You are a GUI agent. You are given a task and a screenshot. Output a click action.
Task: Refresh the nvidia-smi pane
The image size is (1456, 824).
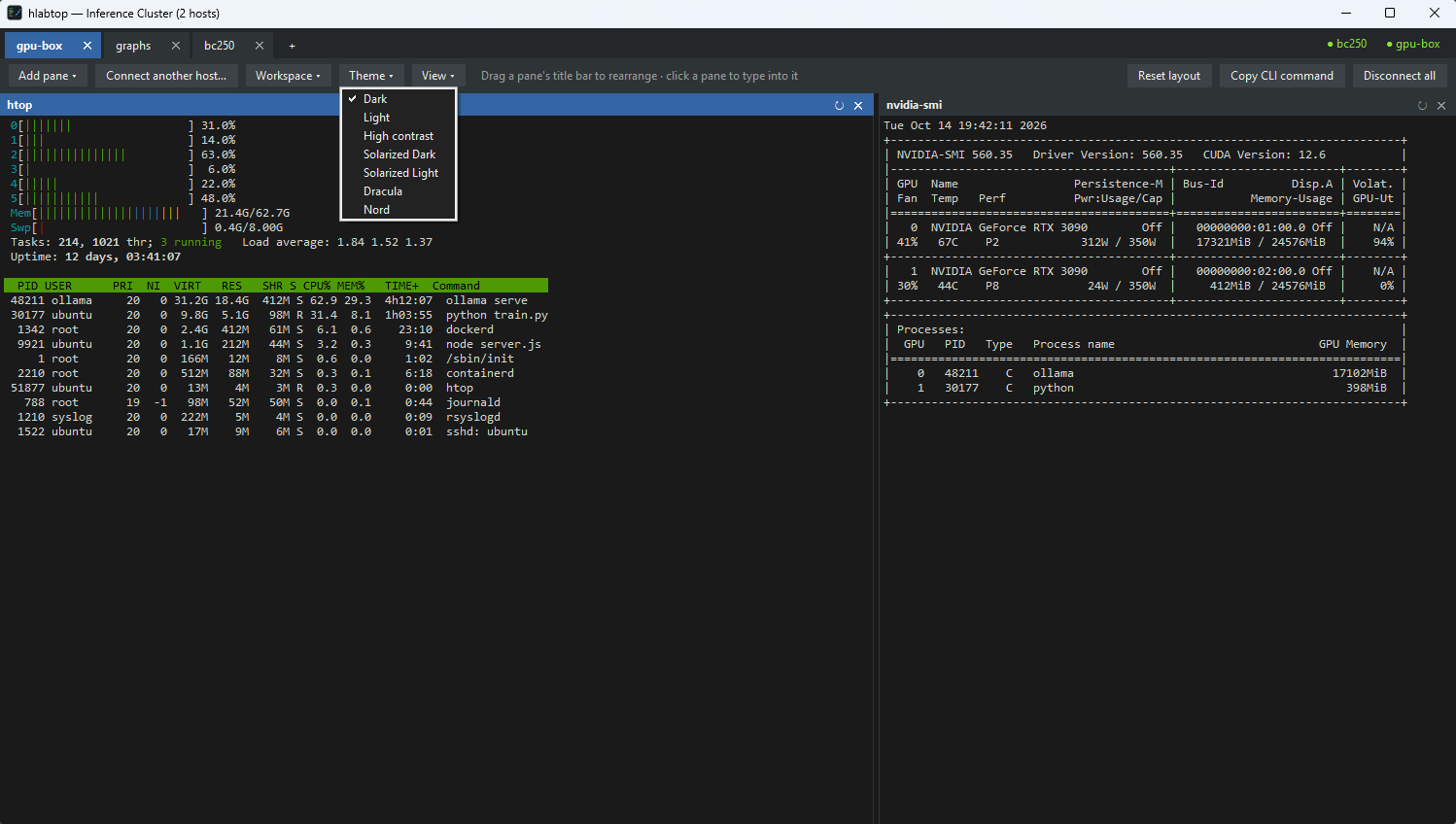tap(1422, 105)
